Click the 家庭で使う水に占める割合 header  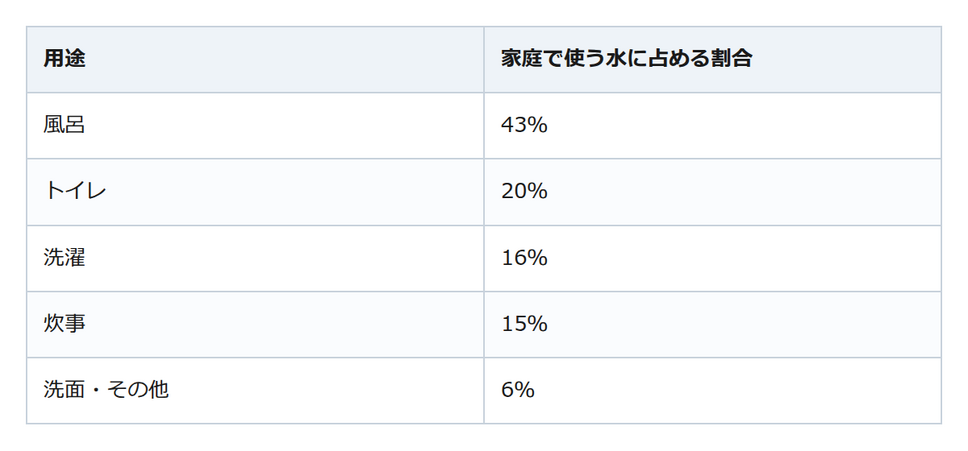coord(712,59)
